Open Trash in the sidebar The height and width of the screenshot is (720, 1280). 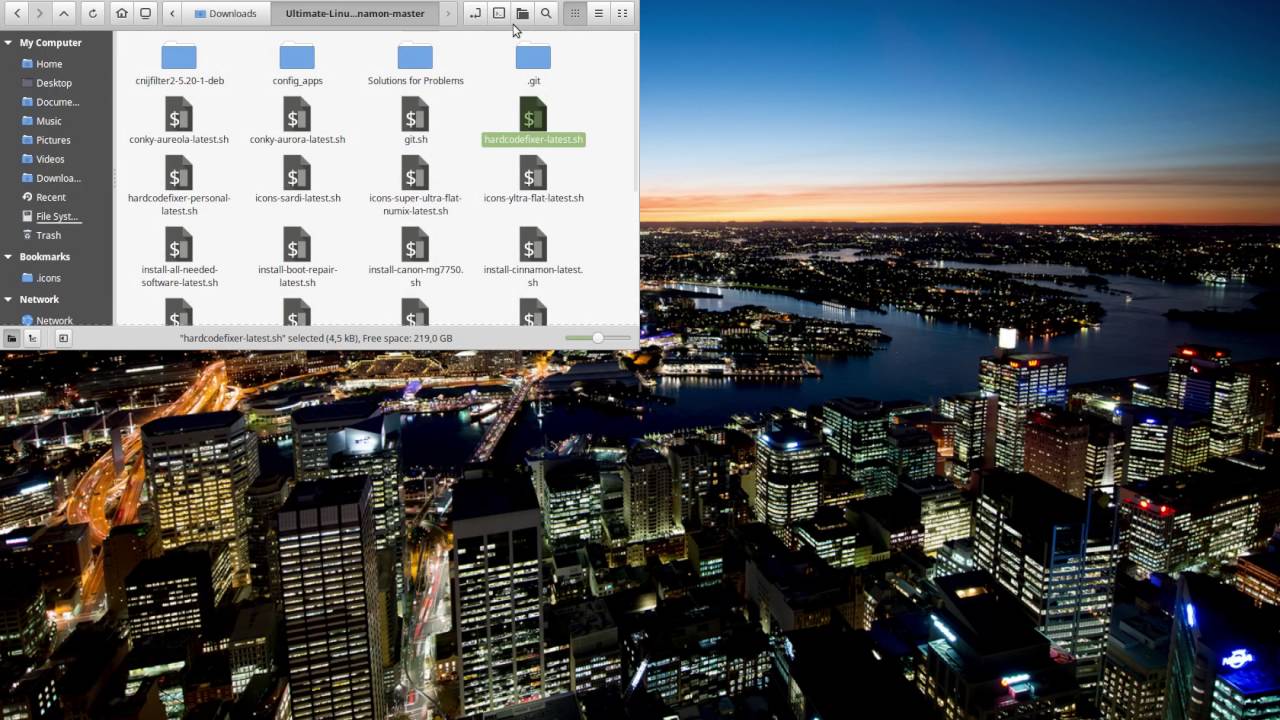(48, 235)
